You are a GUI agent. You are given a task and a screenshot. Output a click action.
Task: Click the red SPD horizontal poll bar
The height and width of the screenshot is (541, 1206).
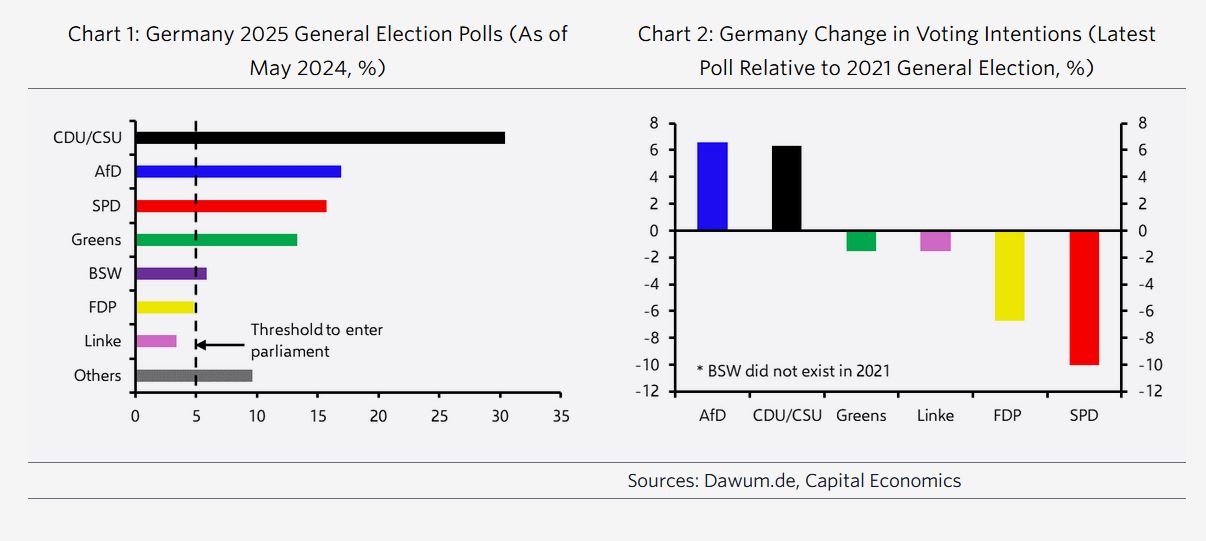[230, 206]
